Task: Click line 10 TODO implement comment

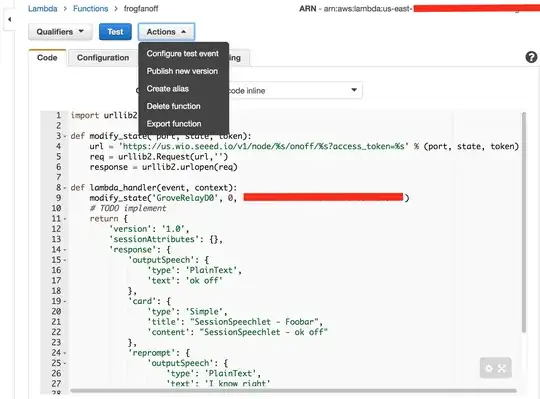Action: point(128,208)
